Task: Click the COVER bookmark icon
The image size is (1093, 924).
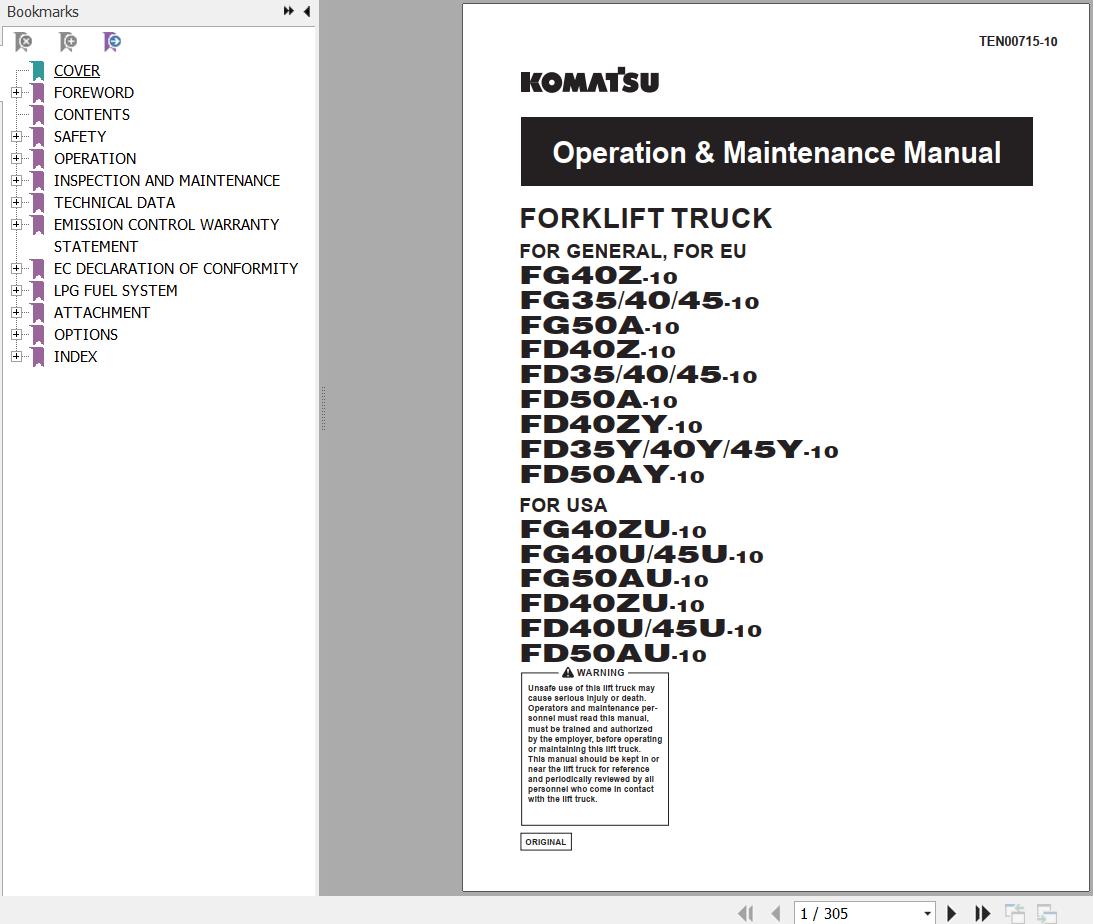Action: tap(38, 71)
